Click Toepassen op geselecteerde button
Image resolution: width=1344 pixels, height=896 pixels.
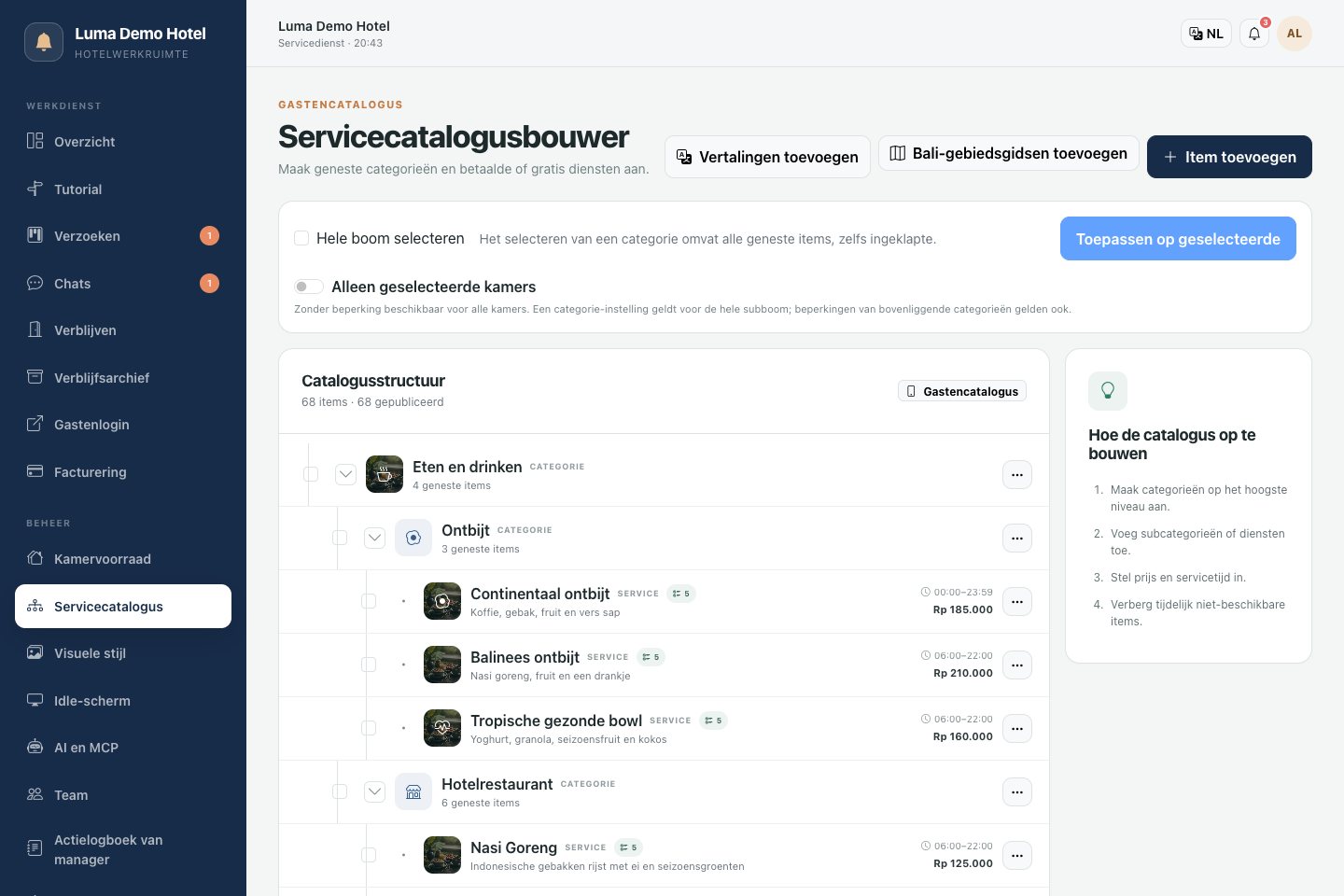click(1178, 239)
